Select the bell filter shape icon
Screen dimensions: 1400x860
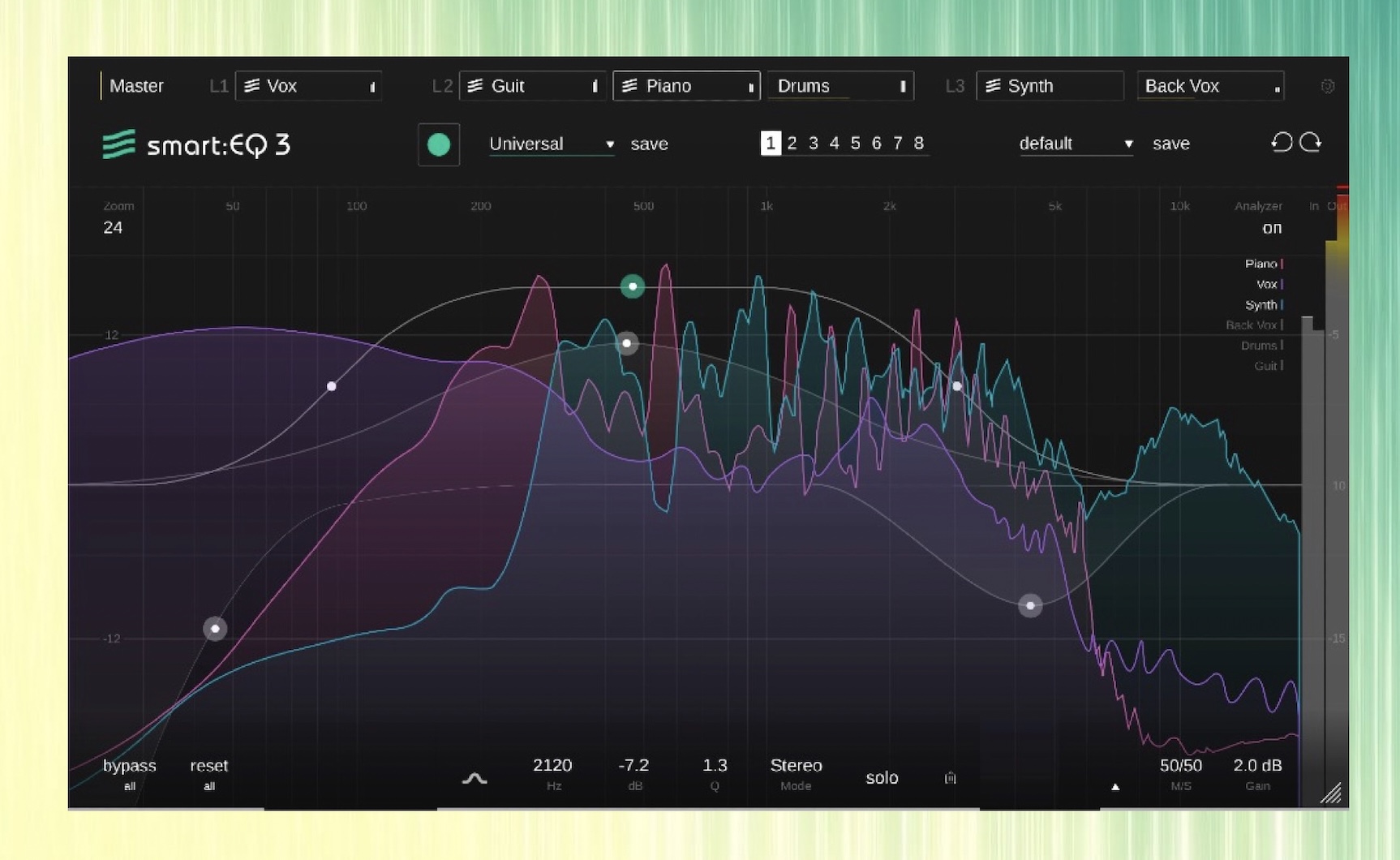pos(475,778)
